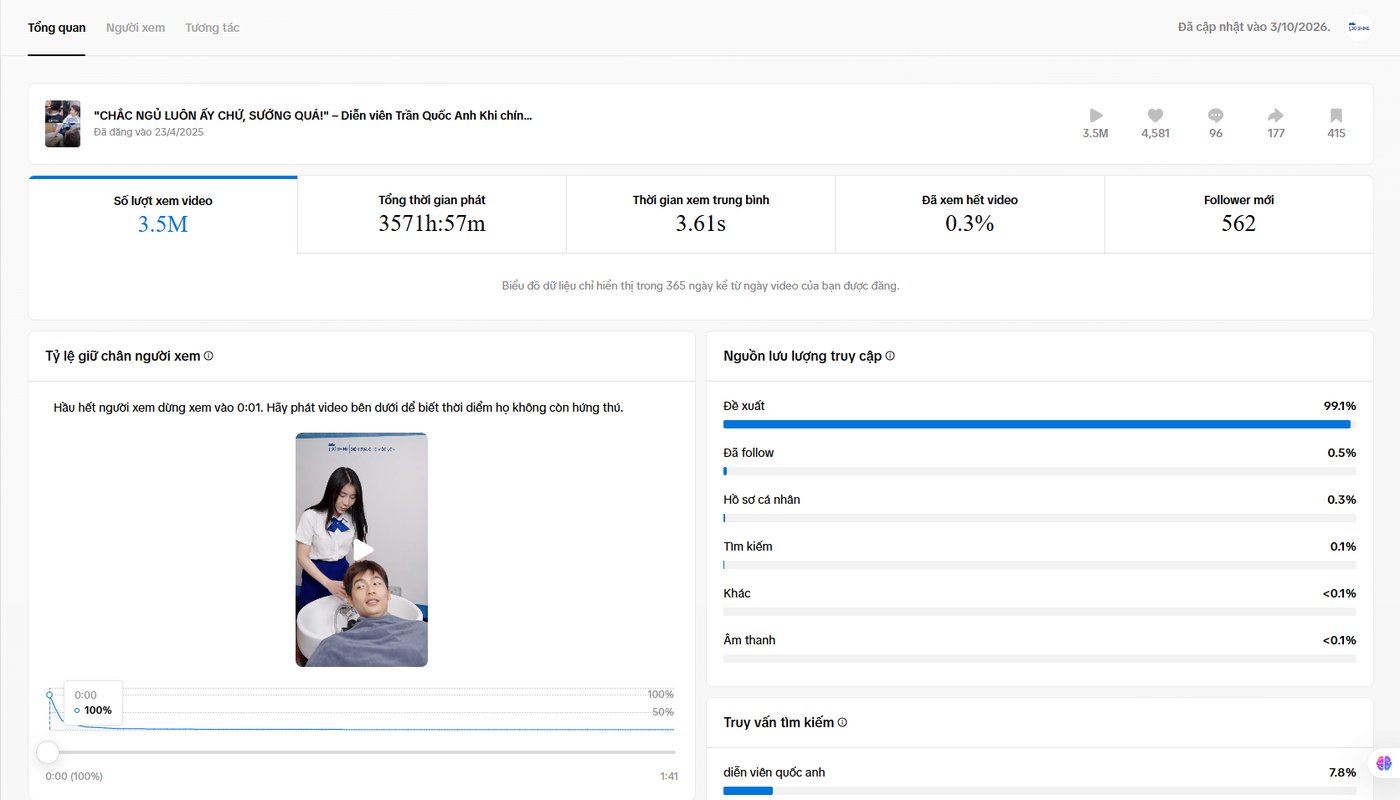Click the play count icon above 3.5M

coord(1096,115)
